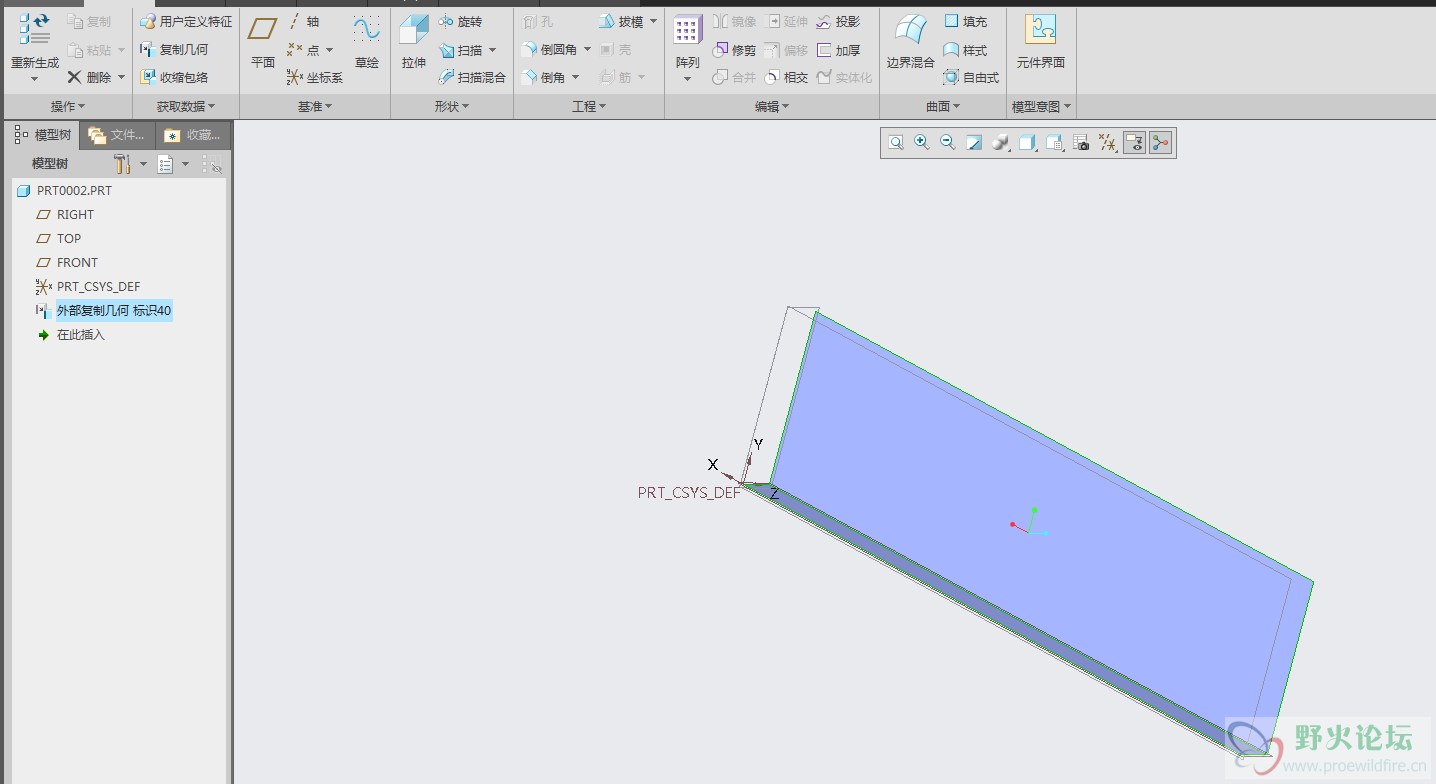Select PRT_CSYS_DEF in model tree

[88, 286]
